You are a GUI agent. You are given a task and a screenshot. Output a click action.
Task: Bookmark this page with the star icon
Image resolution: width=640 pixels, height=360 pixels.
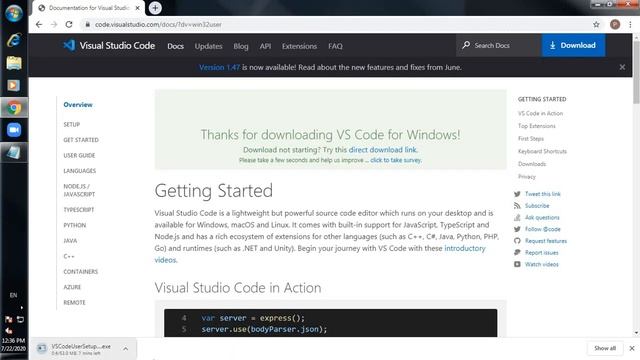click(x=596, y=24)
